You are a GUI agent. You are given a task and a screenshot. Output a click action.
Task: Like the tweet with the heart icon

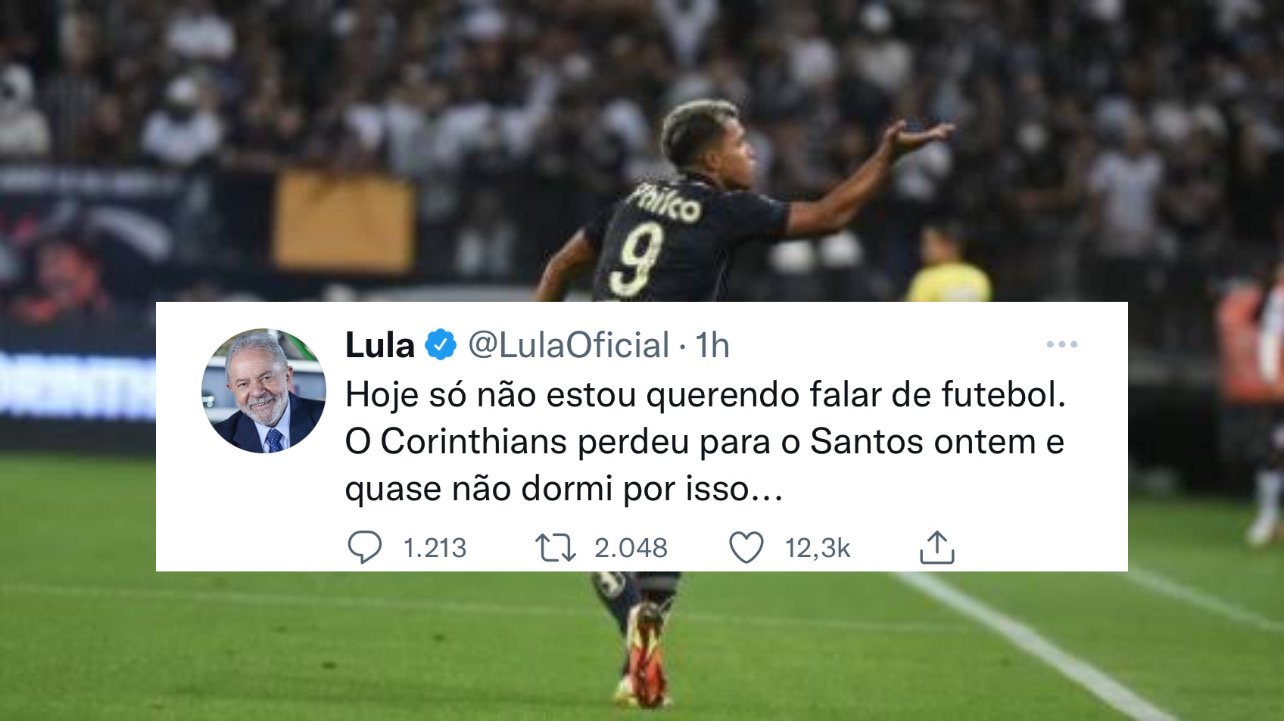746,547
